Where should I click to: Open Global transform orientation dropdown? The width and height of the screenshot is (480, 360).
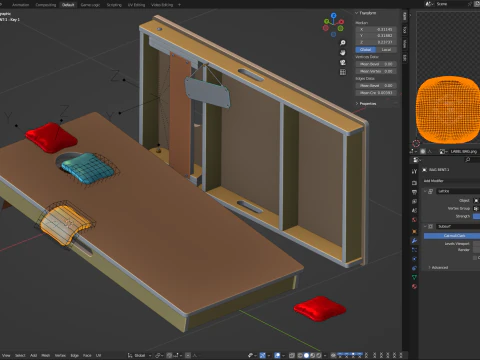tap(140, 355)
